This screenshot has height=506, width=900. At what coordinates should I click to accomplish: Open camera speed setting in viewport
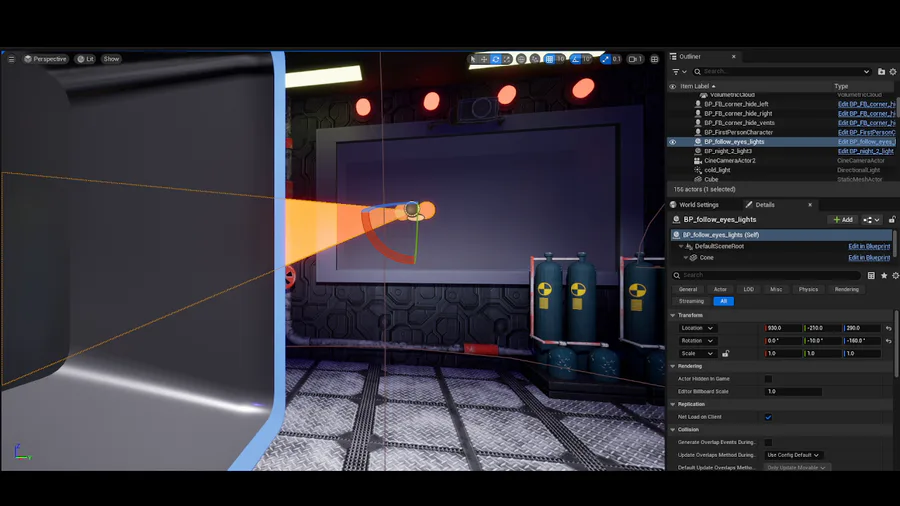(635, 59)
